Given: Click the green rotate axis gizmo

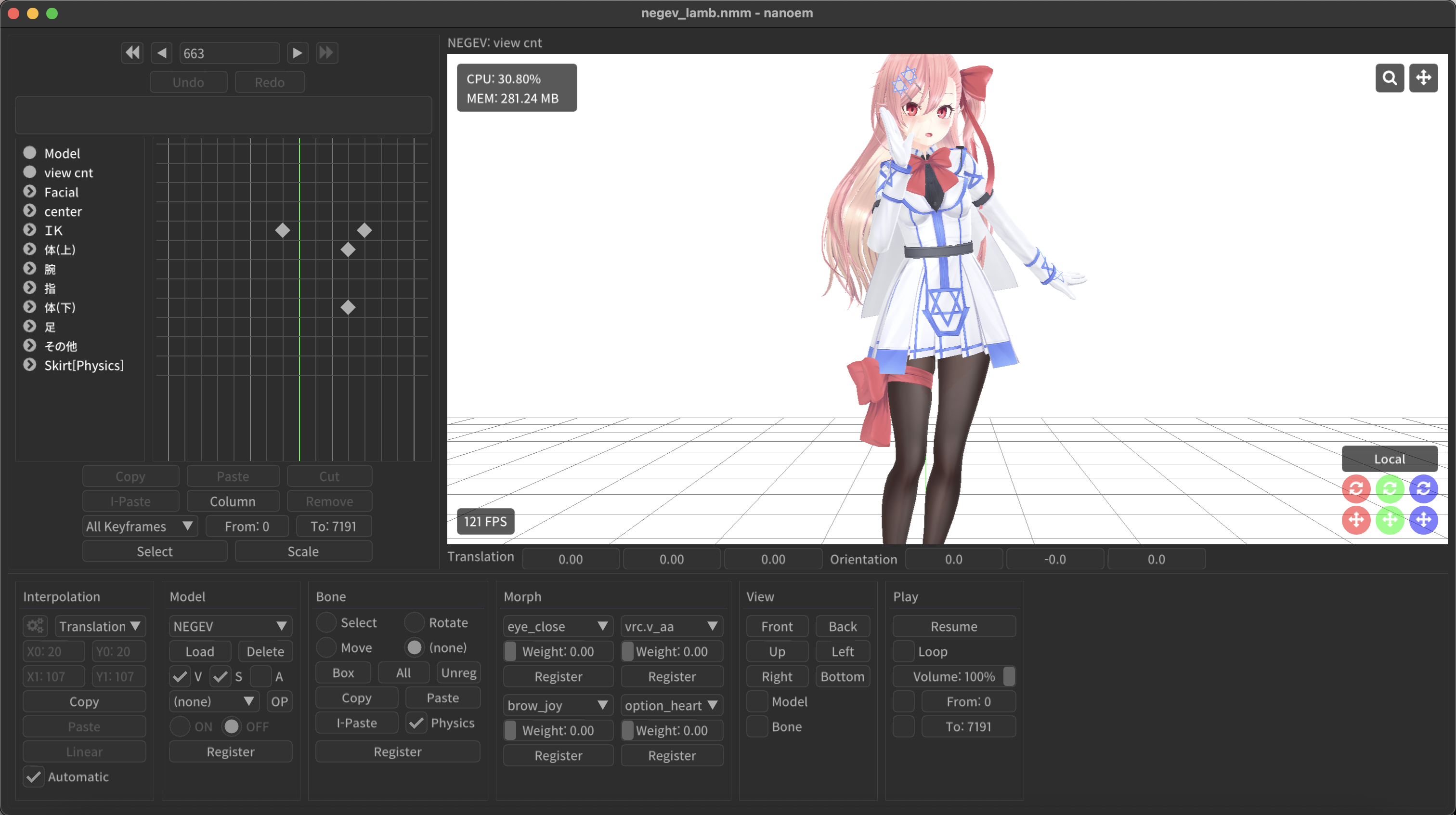Looking at the screenshot, I should 1389,488.
